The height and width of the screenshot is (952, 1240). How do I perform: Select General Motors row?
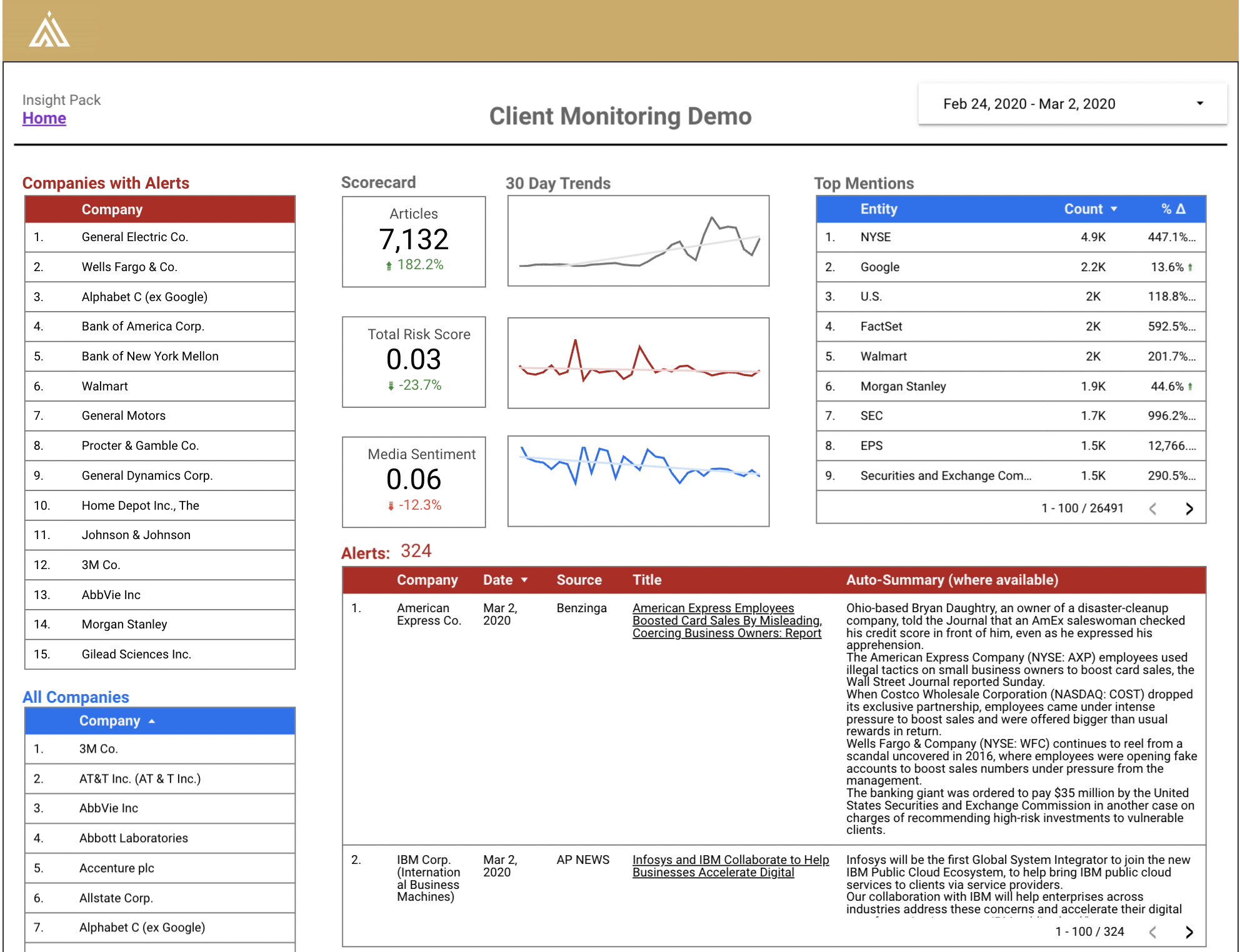[x=160, y=415]
